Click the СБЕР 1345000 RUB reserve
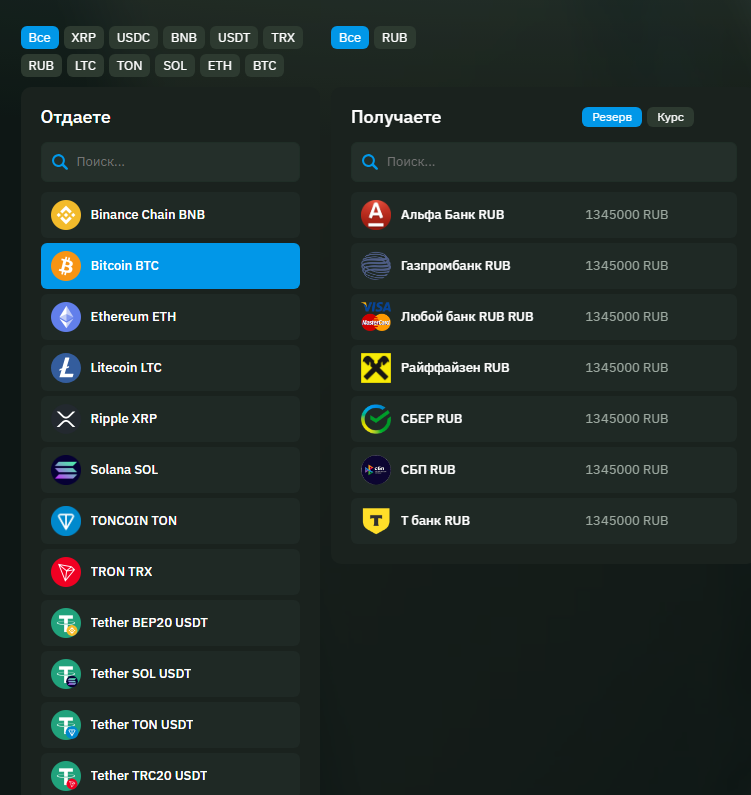This screenshot has width=751, height=795. coord(627,419)
